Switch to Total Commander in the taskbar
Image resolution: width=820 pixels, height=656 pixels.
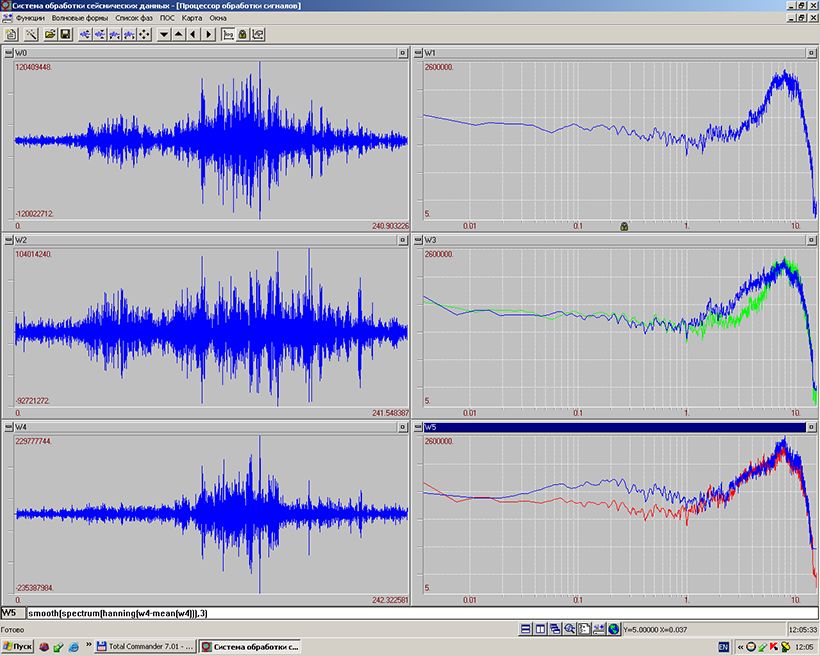[x=146, y=647]
